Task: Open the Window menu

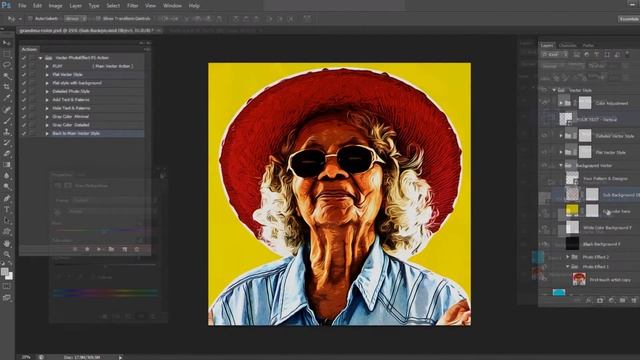Action: click(172, 6)
